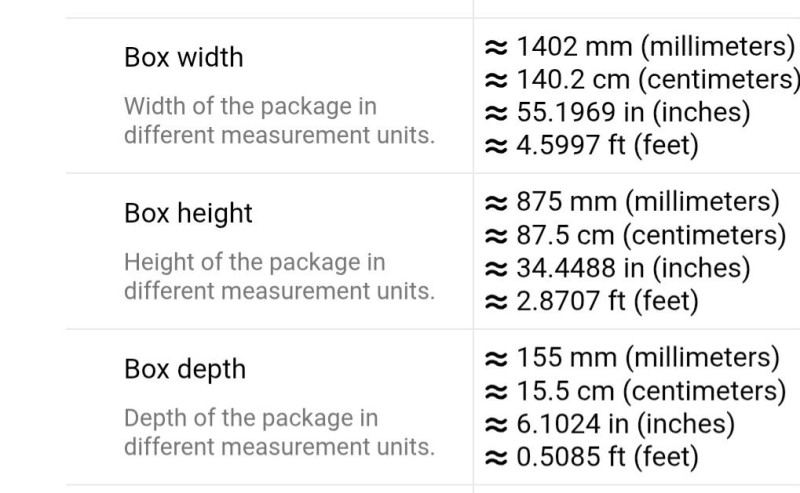Click the 0.5085 ft depth value
The image size is (800, 493).
click(x=557, y=457)
